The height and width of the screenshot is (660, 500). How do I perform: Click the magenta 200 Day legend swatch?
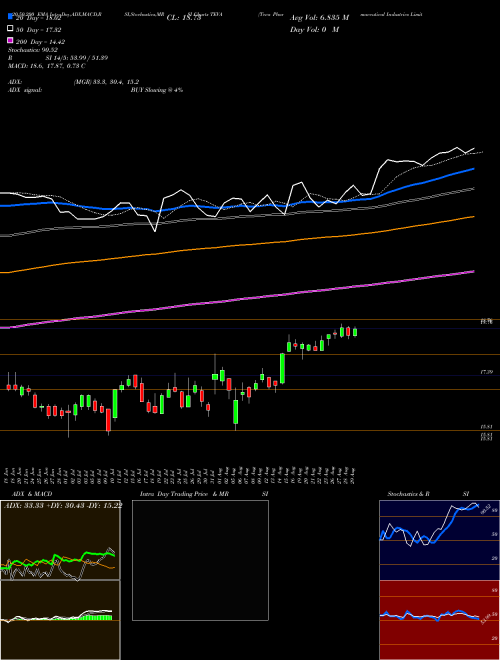10,41
